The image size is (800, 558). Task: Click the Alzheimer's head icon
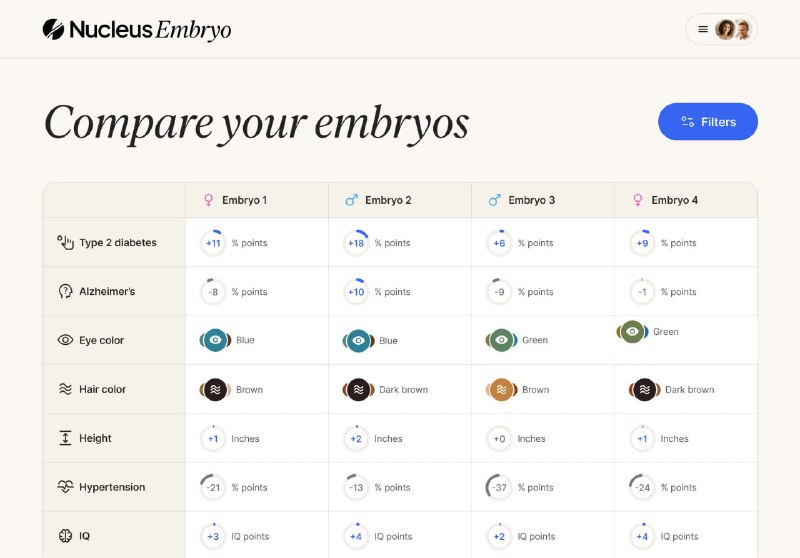pos(65,291)
